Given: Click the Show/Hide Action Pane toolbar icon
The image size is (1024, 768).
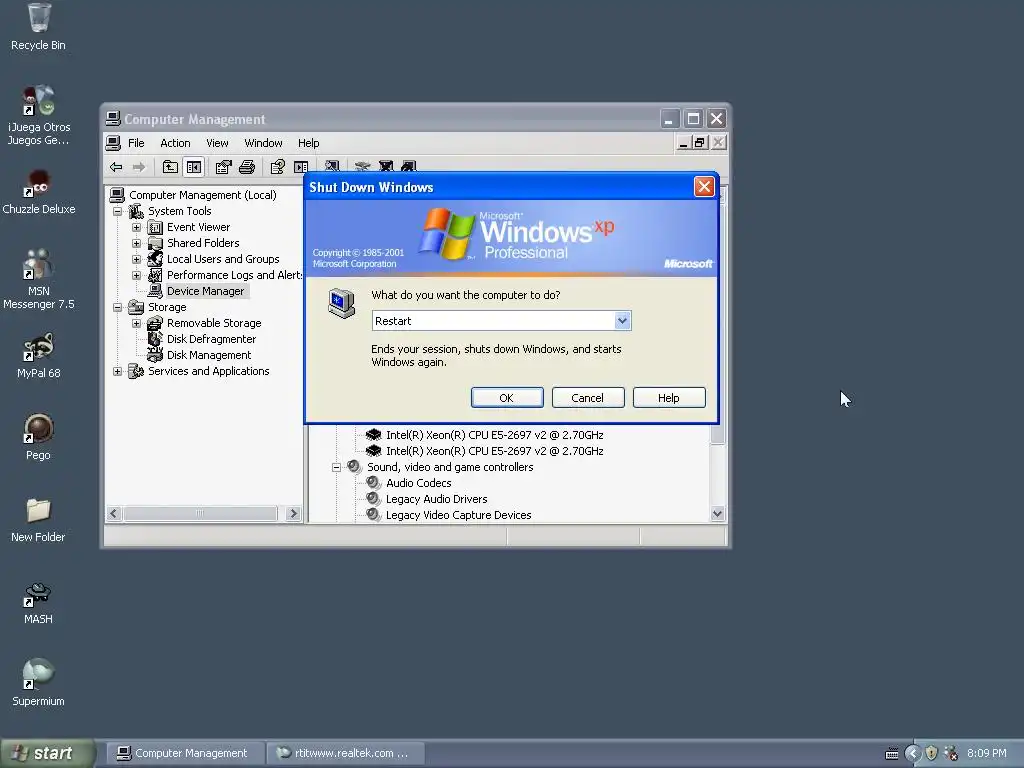Looking at the screenshot, I should pos(301,167).
